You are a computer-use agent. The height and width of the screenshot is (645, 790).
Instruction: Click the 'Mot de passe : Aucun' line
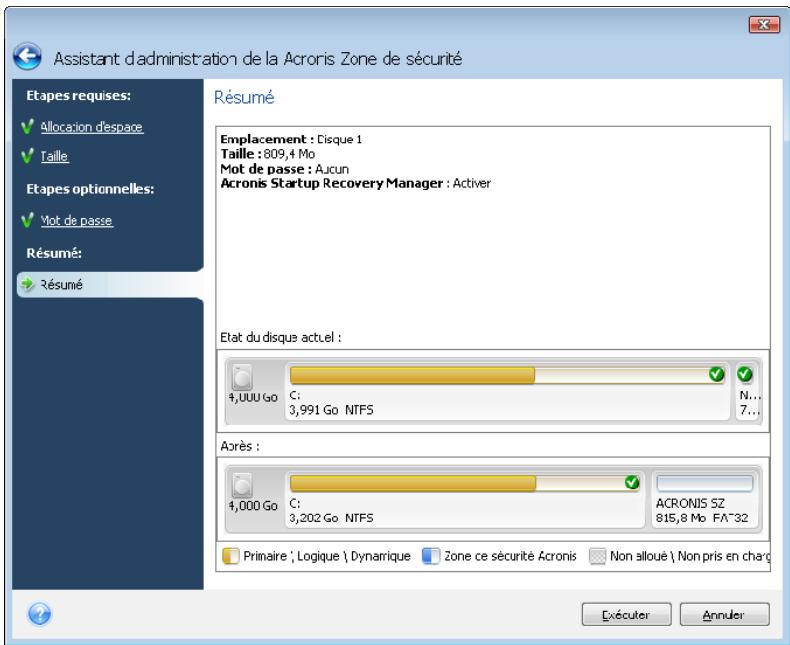coord(285,169)
